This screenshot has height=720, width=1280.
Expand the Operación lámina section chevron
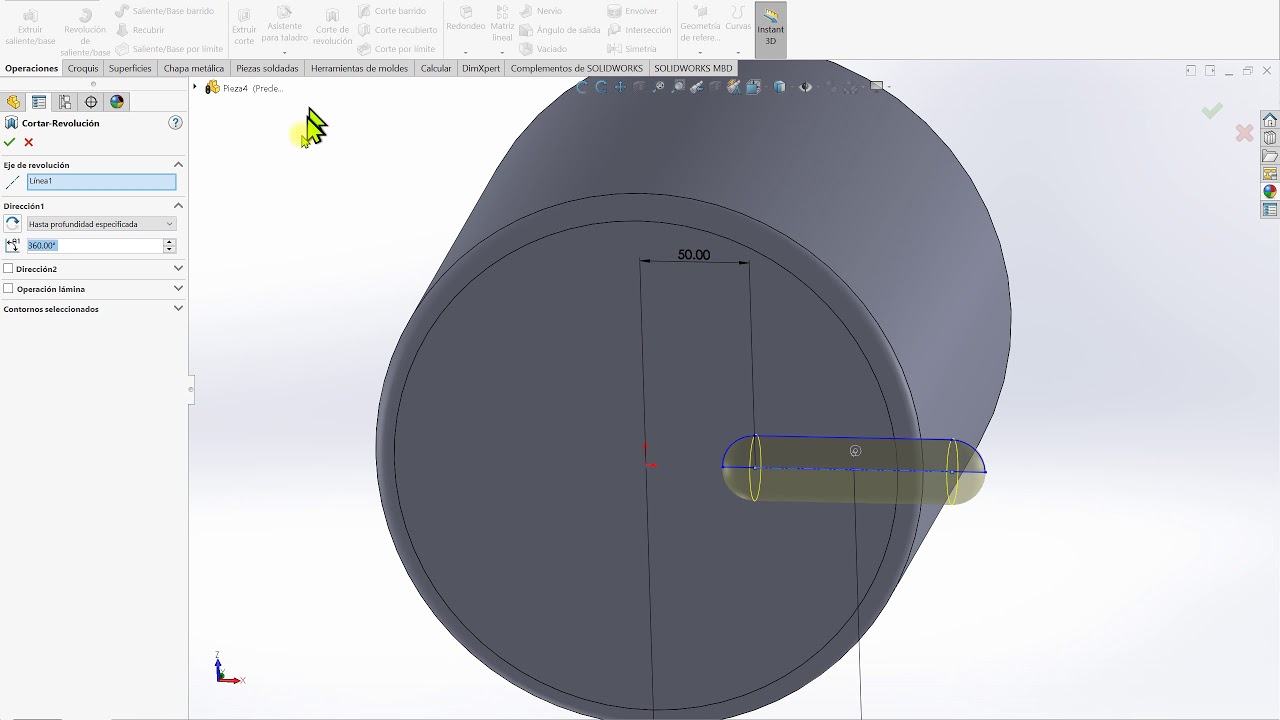click(178, 289)
